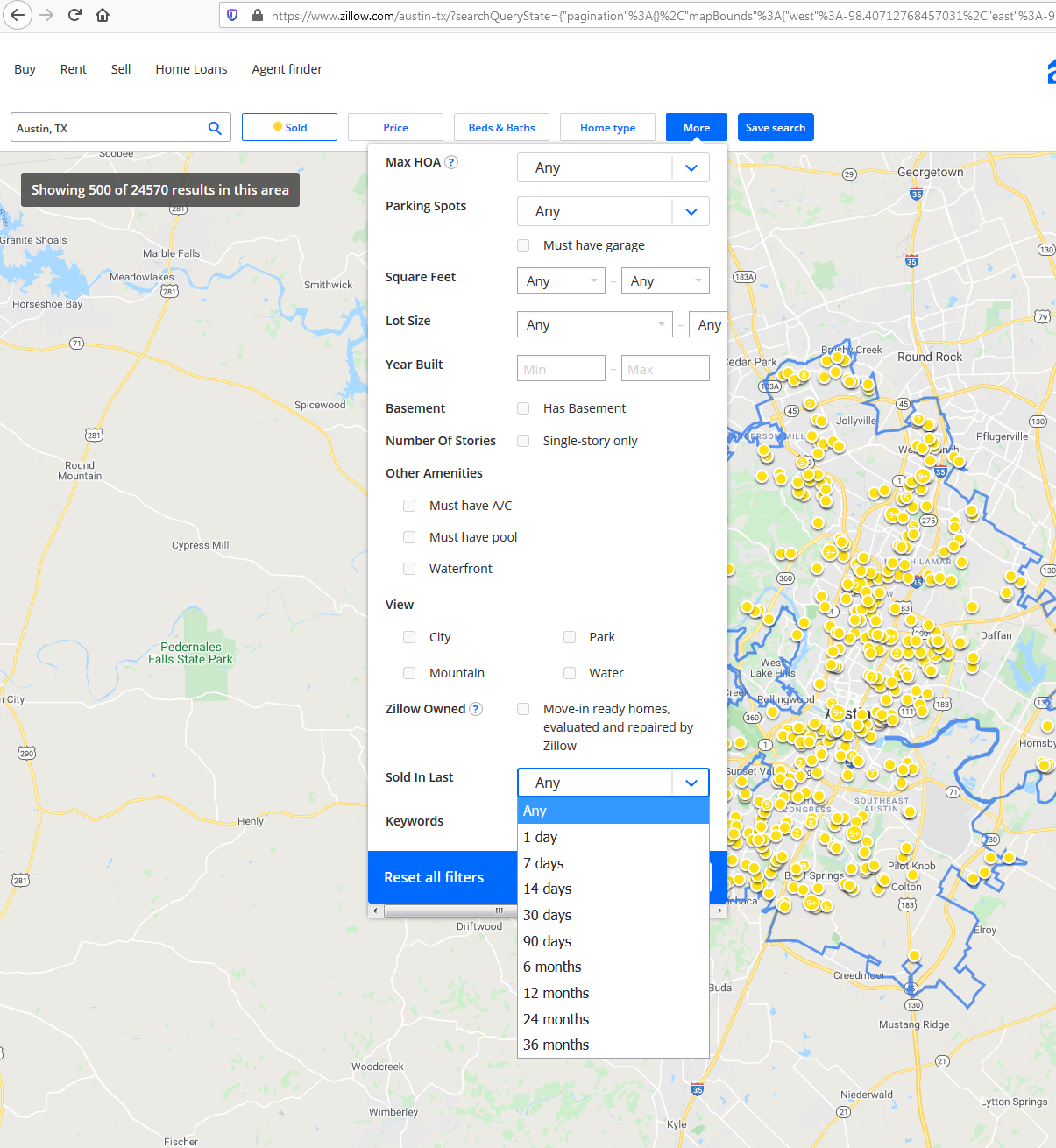This screenshot has width=1056, height=1148.
Task: Open Home Loans navigation link
Action: click(x=191, y=69)
